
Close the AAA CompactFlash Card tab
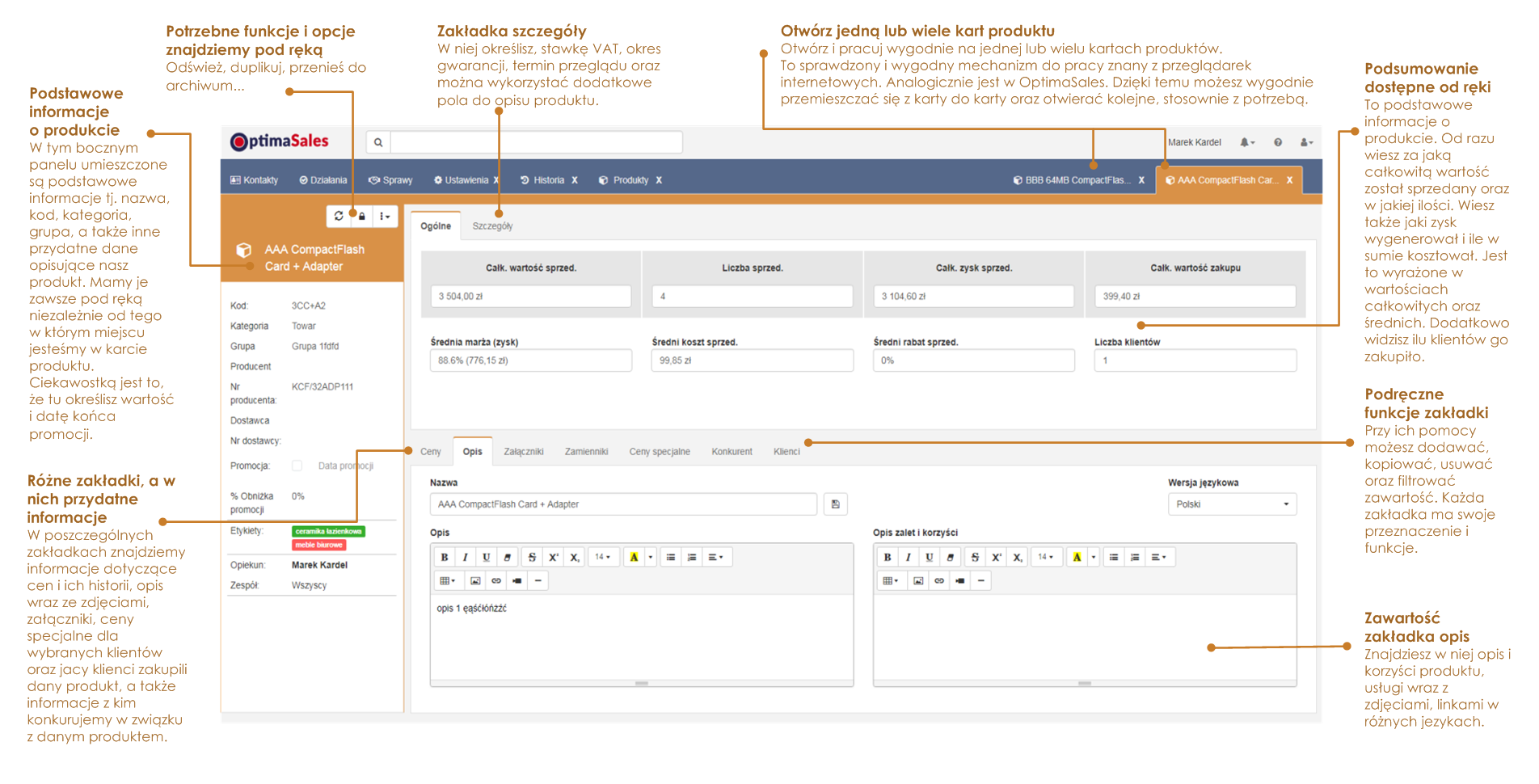pos(1289,180)
